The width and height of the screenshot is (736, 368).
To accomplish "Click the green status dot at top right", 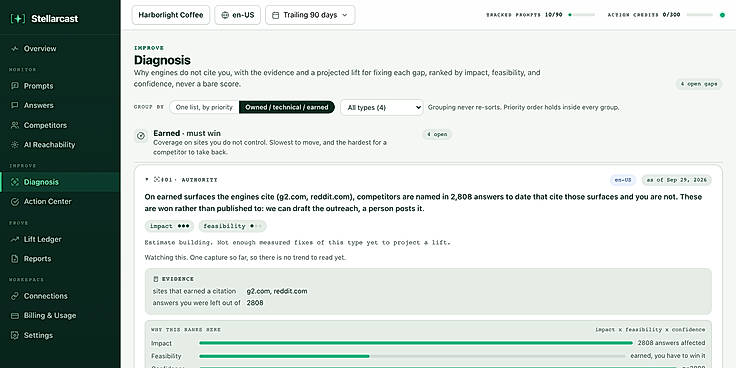I will coord(722,15).
